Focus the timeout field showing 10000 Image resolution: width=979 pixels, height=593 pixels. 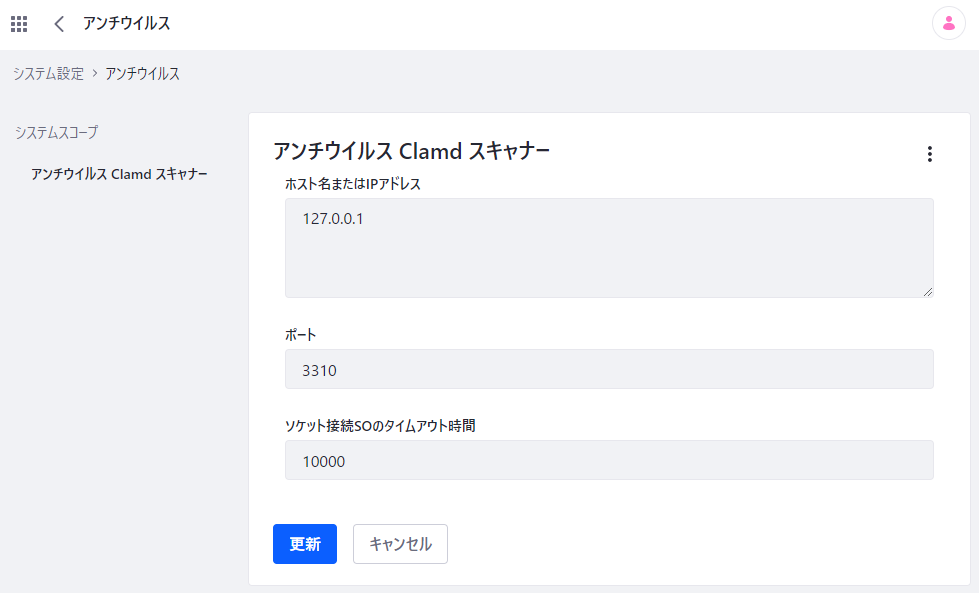click(608, 460)
